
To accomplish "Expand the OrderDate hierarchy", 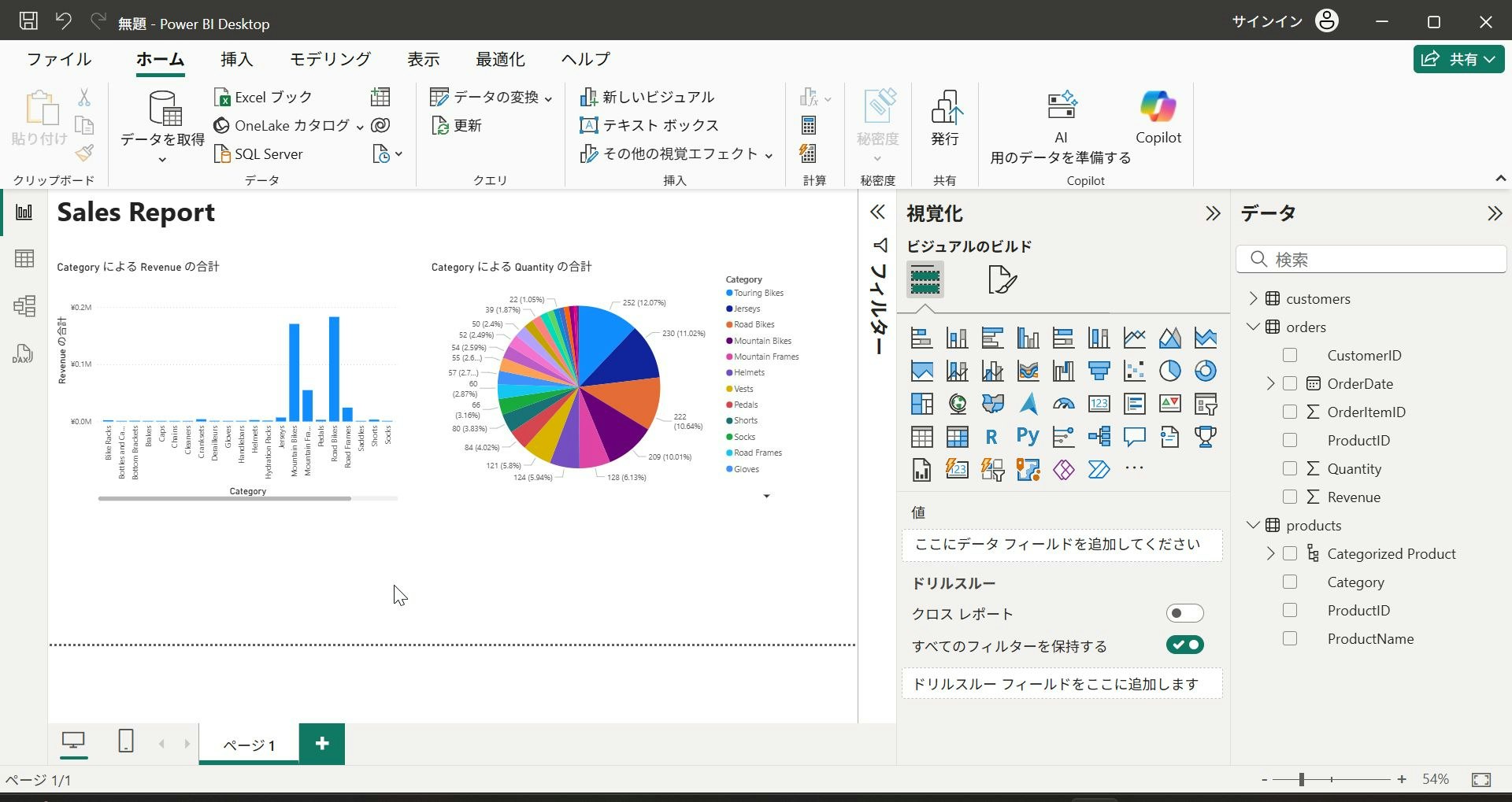I will 1269,383.
